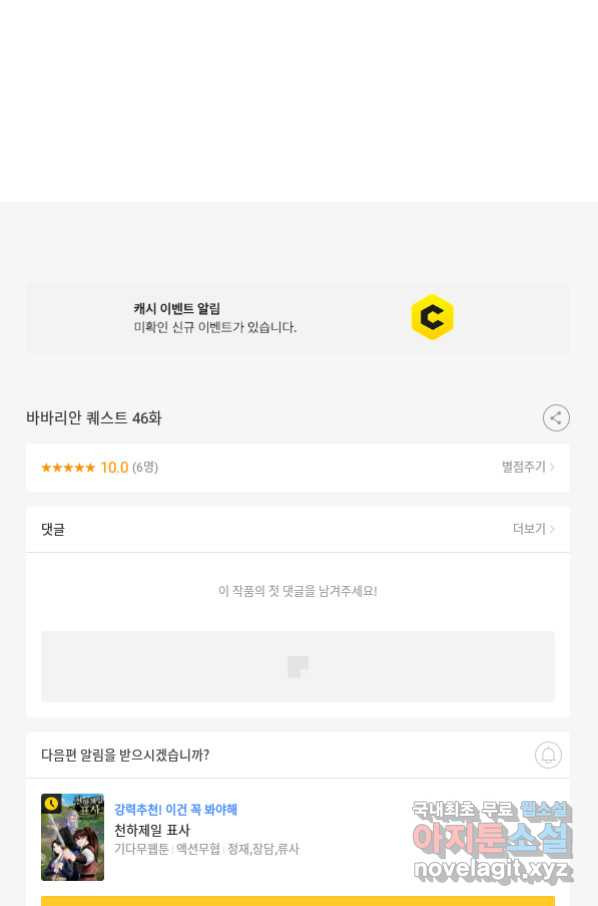The image size is (598, 906).
Task: Click the clock badge on cover thumbnail
Action: (51, 803)
